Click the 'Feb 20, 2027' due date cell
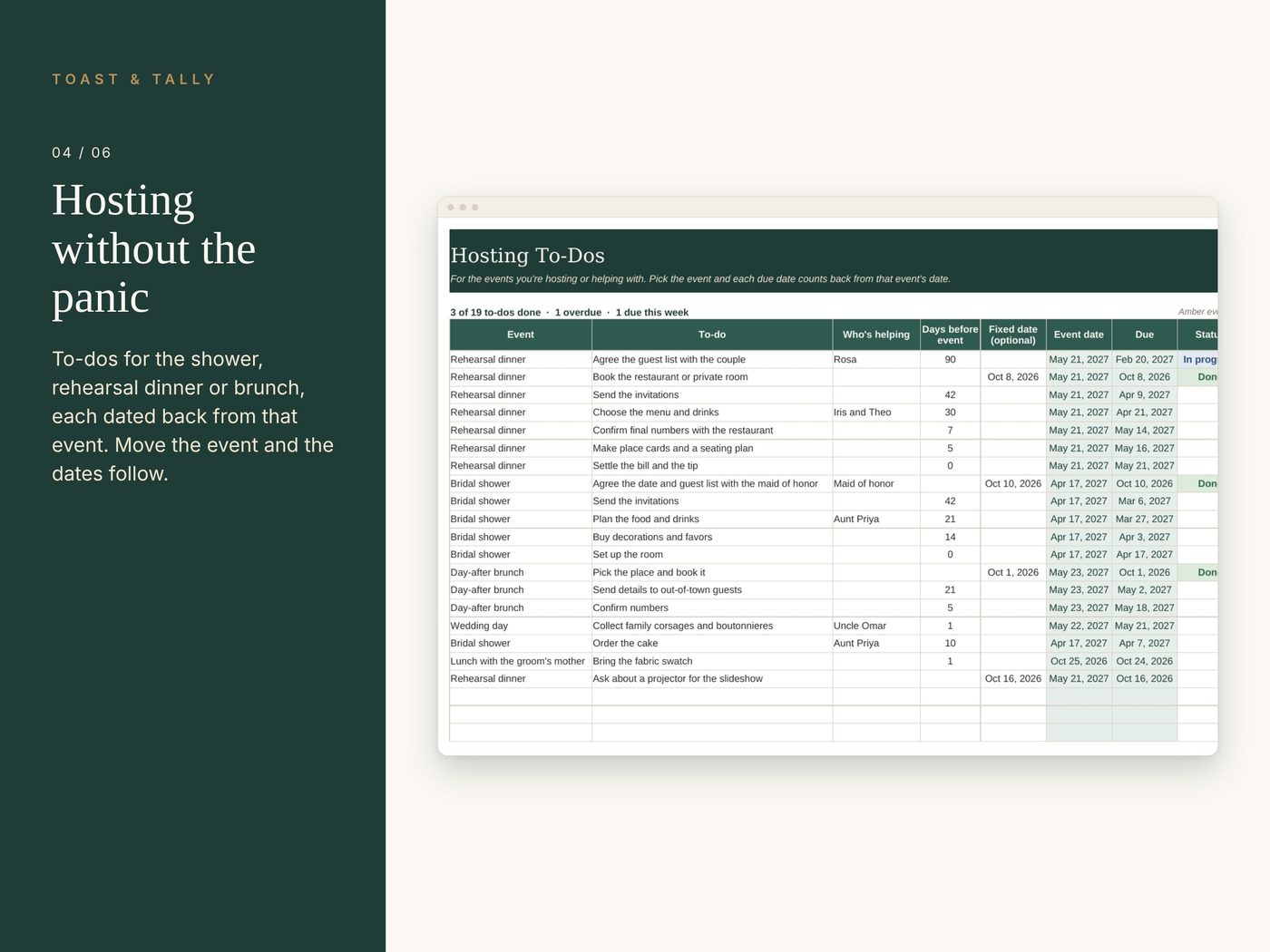1270x952 pixels. tap(1145, 360)
